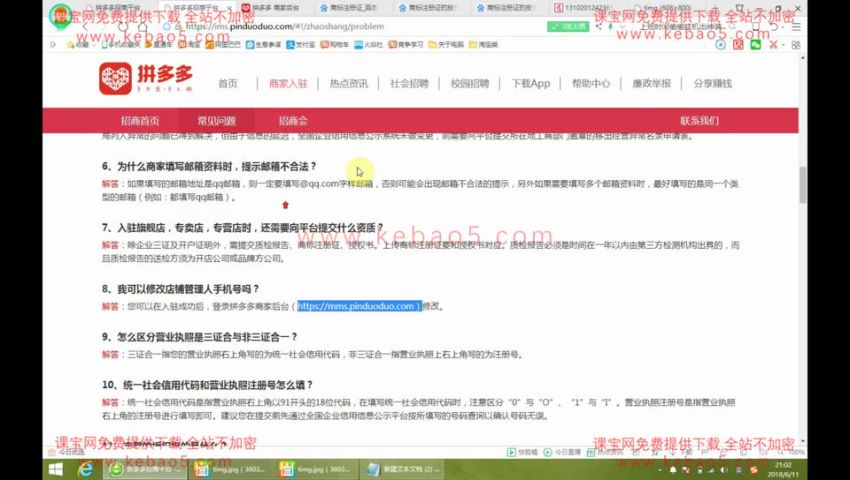Open 帮助中心 in the top navigation

pyautogui.click(x=591, y=84)
